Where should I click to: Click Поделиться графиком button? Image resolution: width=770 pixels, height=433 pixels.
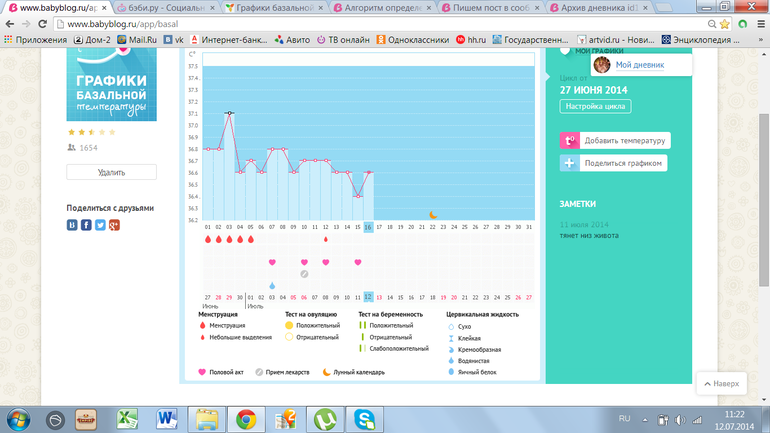click(623, 163)
